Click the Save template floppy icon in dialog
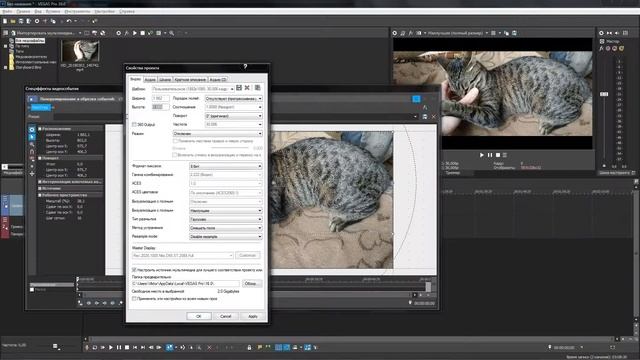640x360 pixels. [239, 88]
